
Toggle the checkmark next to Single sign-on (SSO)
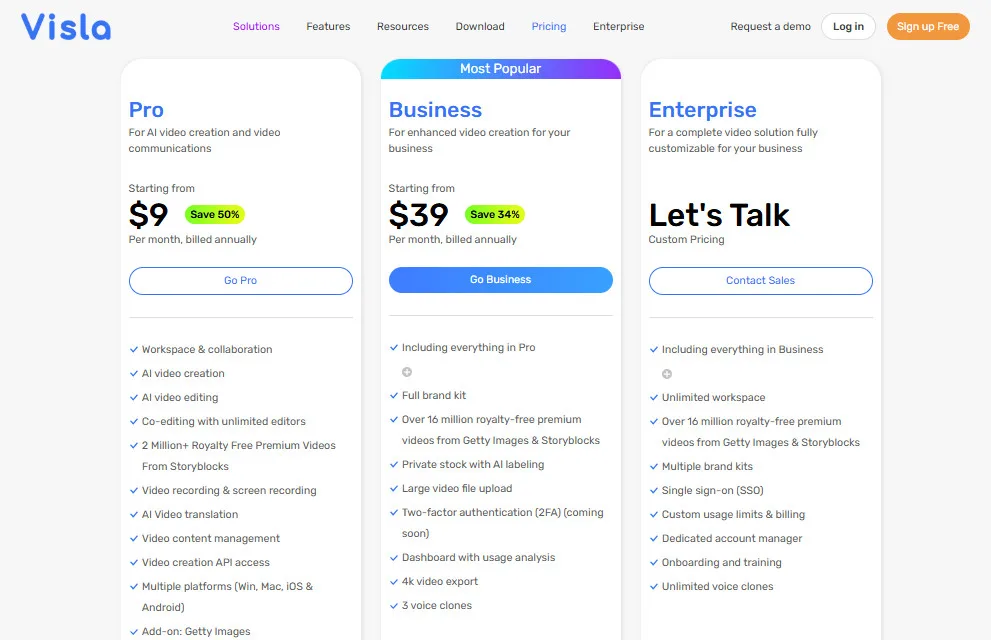tap(653, 490)
